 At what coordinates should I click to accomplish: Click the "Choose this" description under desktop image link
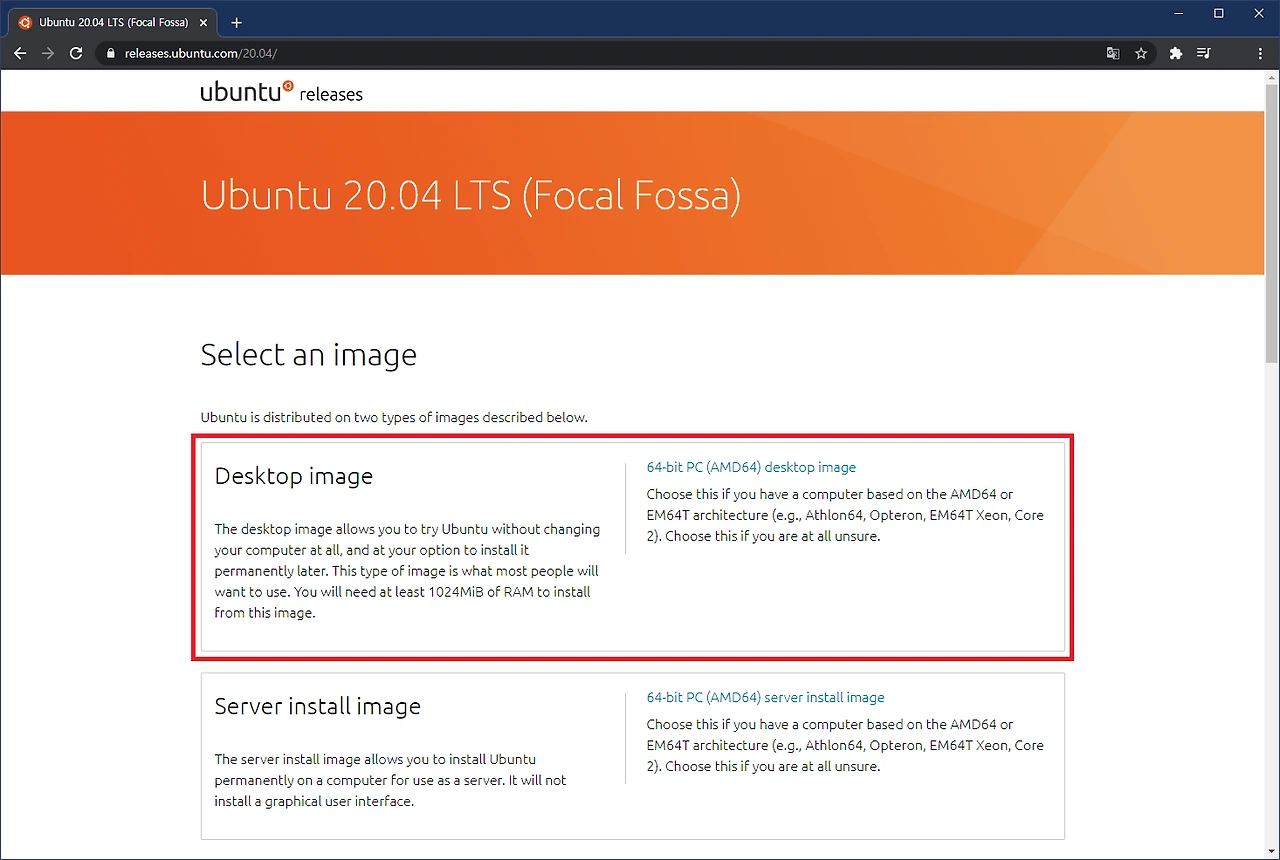[845, 515]
